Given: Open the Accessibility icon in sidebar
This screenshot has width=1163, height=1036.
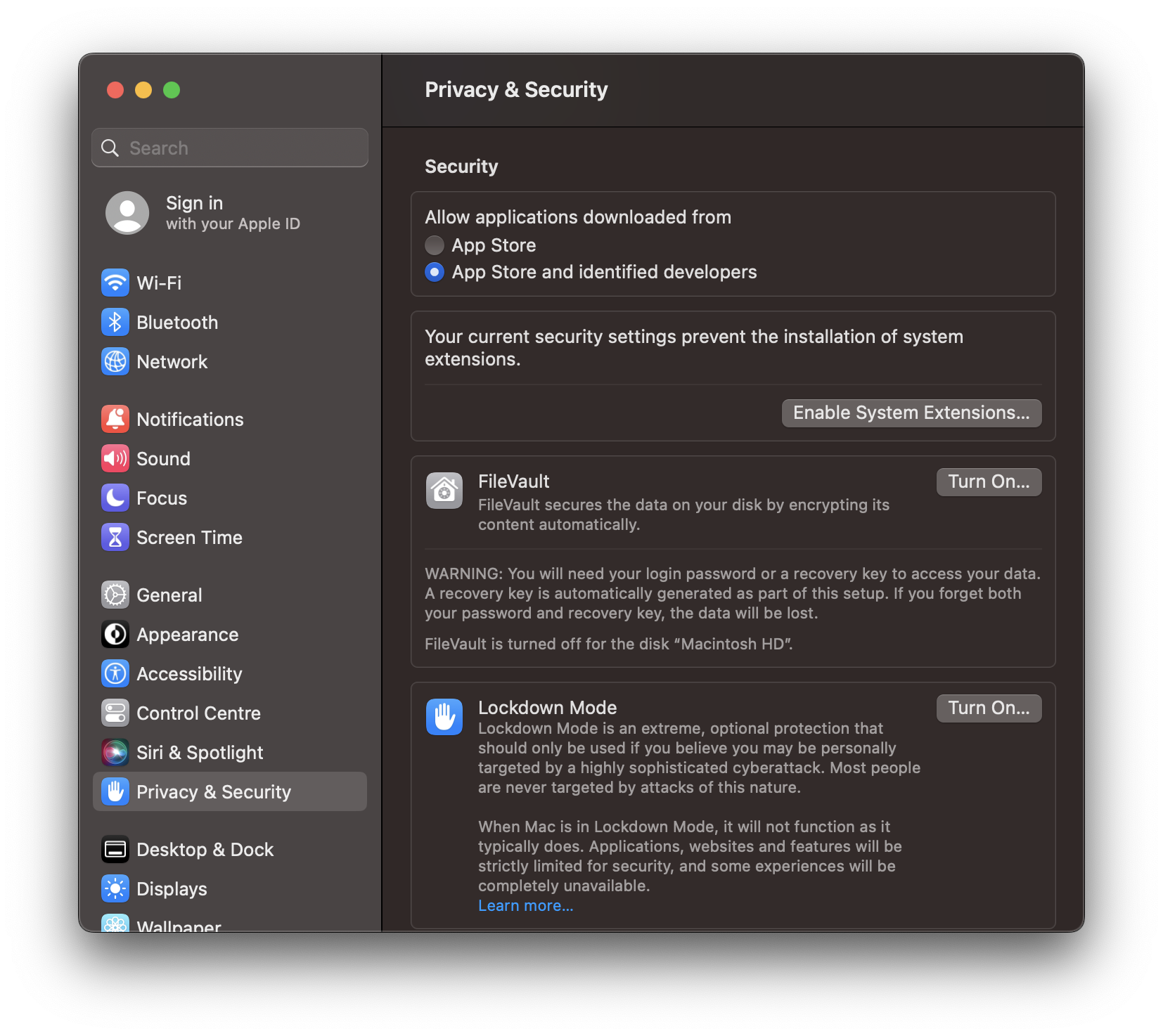Looking at the screenshot, I should (x=115, y=674).
